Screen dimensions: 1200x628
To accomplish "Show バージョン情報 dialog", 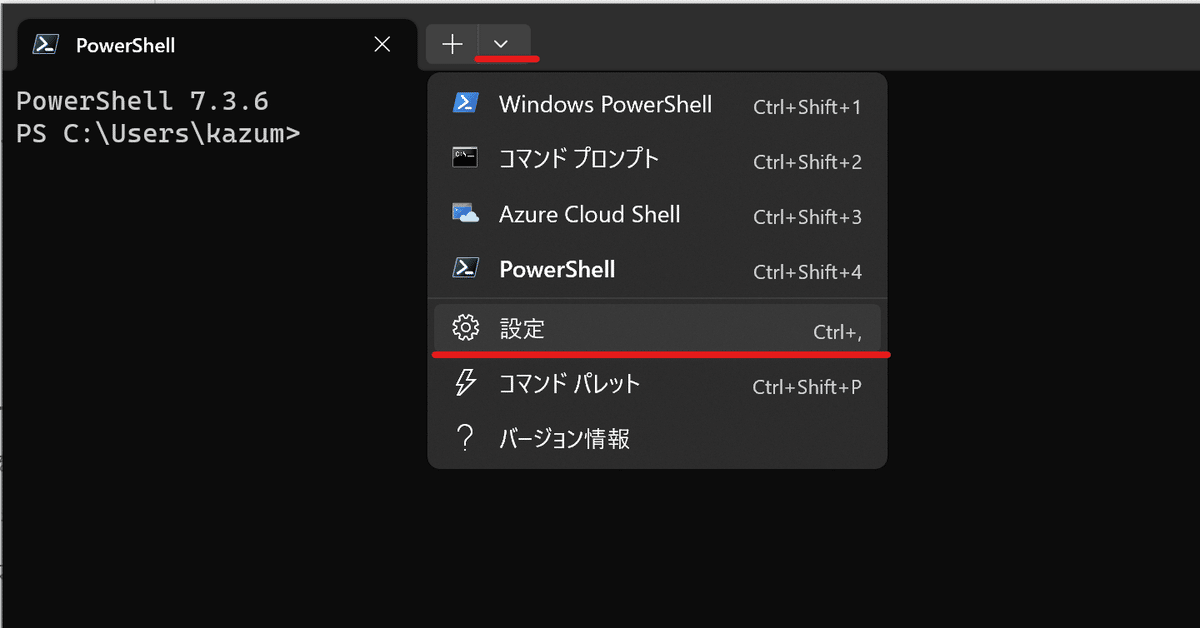I will (x=657, y=438).
